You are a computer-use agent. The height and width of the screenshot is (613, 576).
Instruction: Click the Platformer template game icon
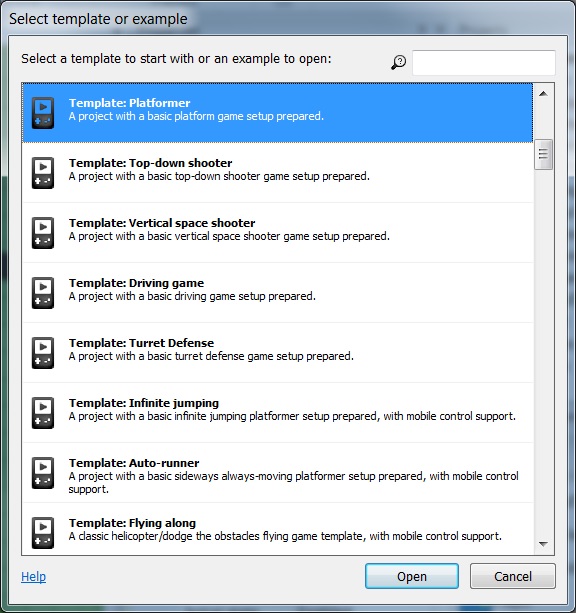(x=43, y=113)
